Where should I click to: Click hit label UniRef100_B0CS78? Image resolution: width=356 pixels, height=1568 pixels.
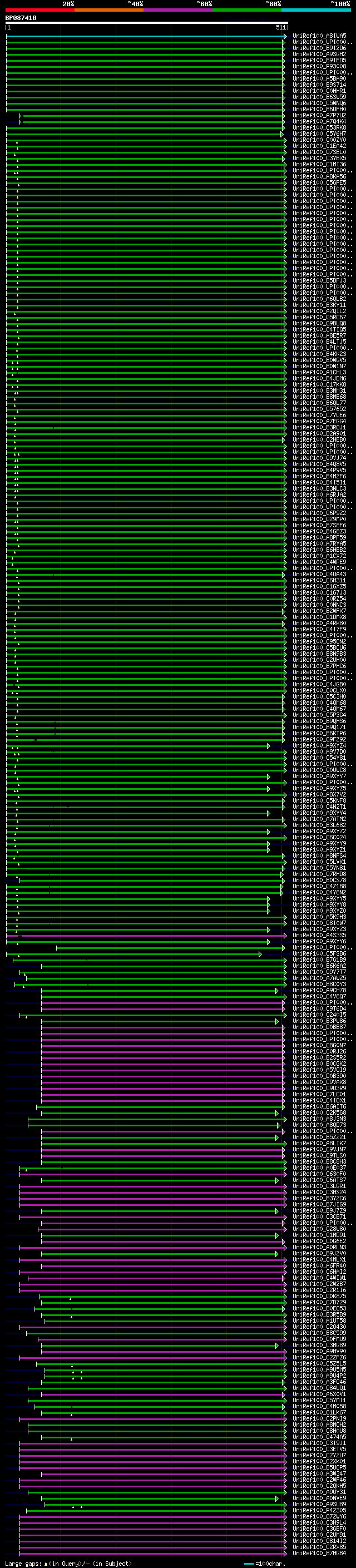click(319, 880)
